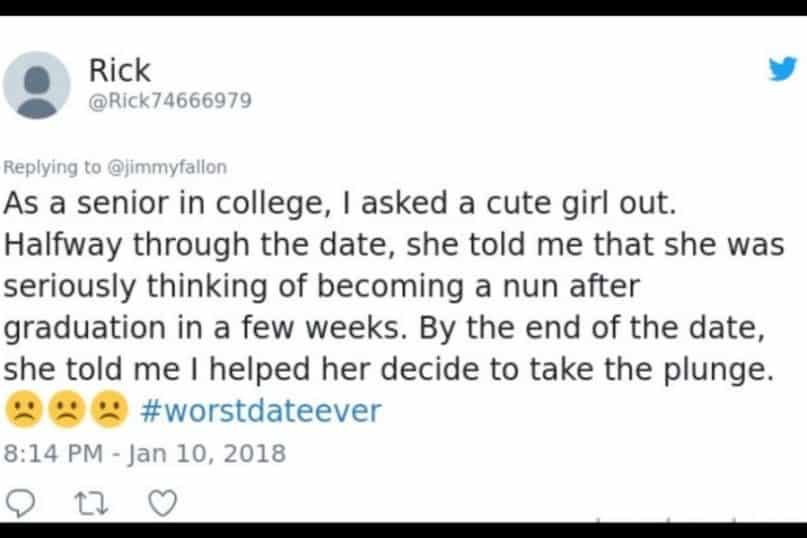
Task: Open Rick's gray profile avatar
Action: (37, 85)
